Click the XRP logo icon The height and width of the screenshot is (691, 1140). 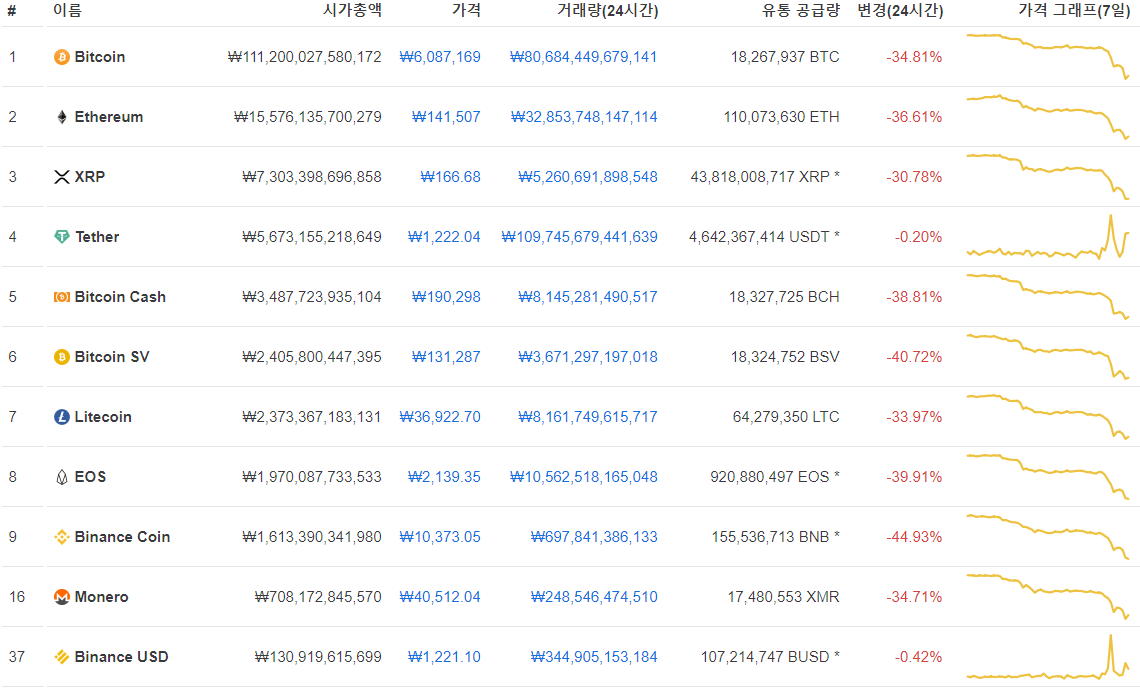coord(62,177)
